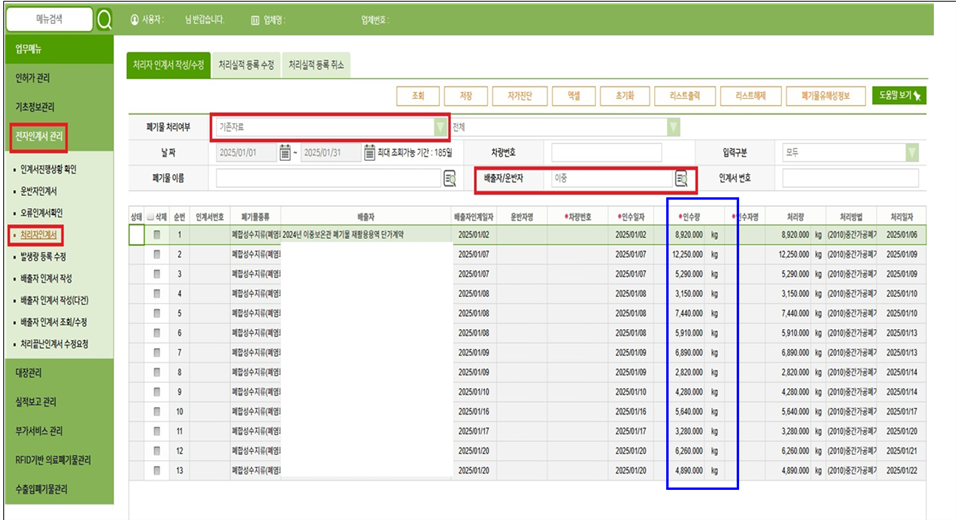956x520 pixels.
Task: Tick the delete checkbox on row 7
Action: 157,353
